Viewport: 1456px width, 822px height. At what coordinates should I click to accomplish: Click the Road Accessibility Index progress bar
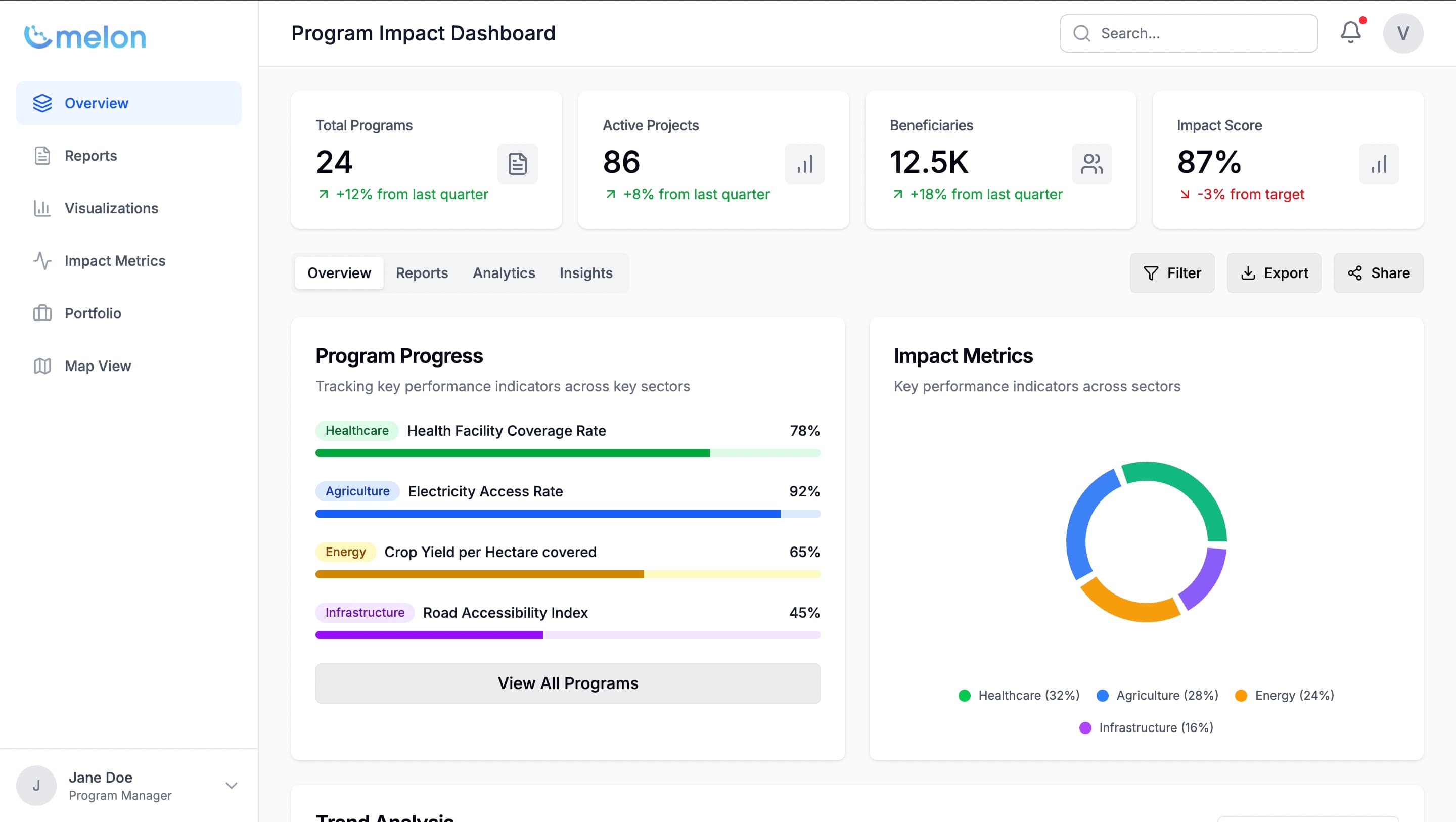[567, 635]
